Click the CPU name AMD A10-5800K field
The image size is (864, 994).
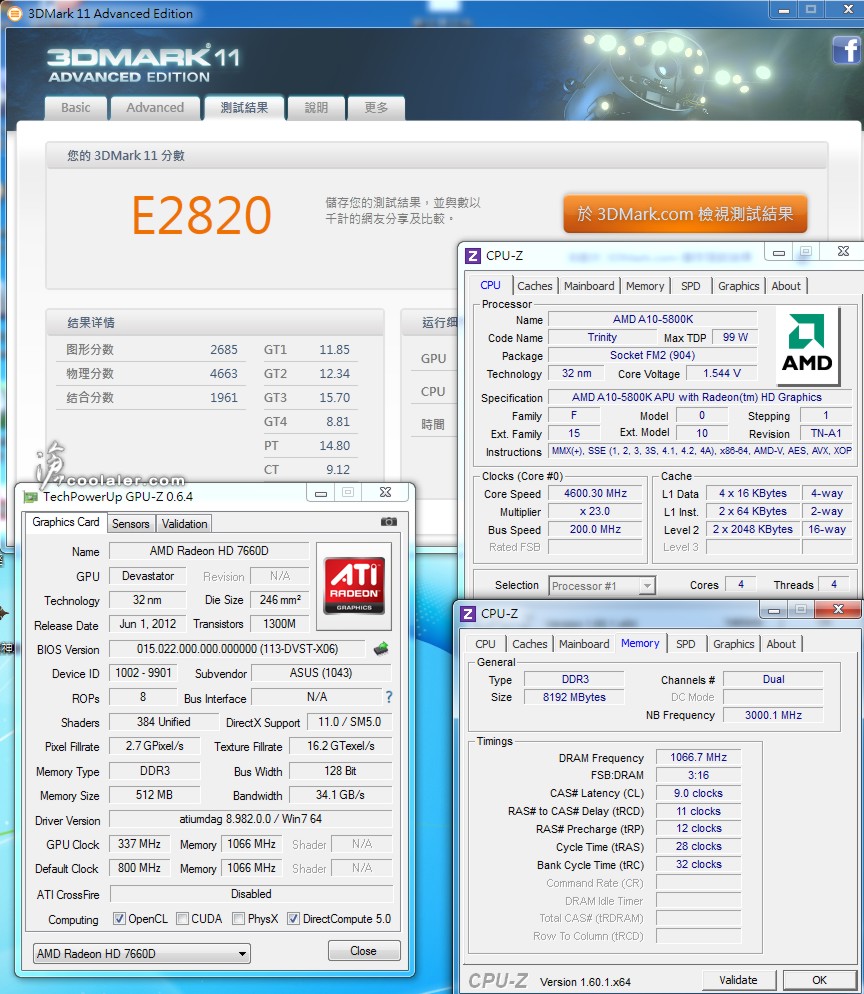653,320
